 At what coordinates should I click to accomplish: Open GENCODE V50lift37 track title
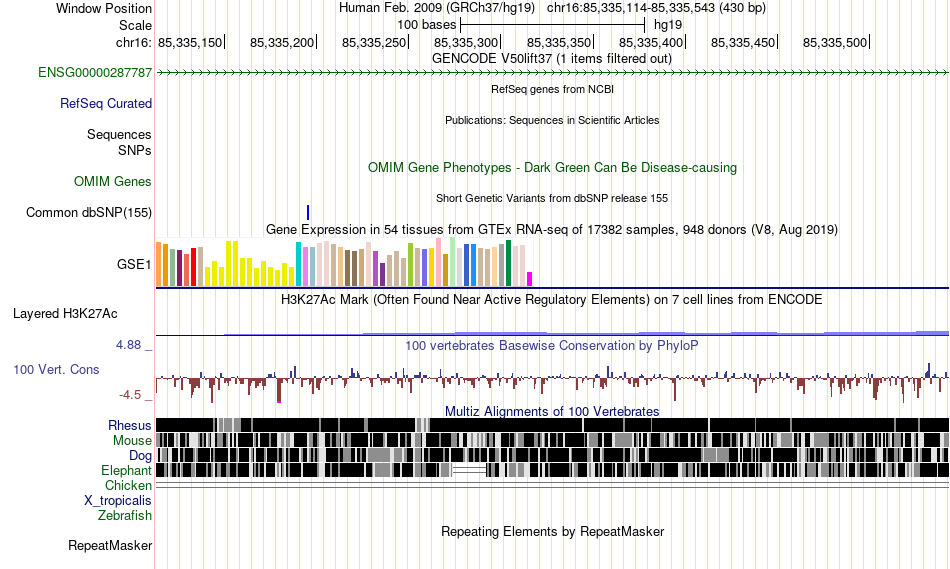[x=552, y=59]
